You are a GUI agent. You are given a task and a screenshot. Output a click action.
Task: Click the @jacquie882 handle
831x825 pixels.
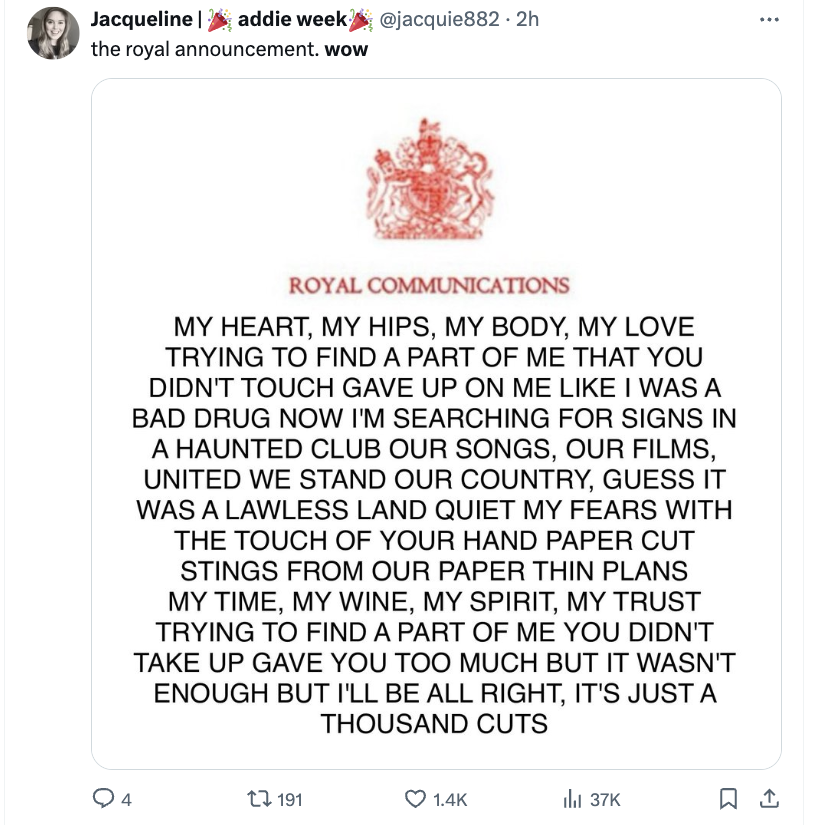coord(436,20)
